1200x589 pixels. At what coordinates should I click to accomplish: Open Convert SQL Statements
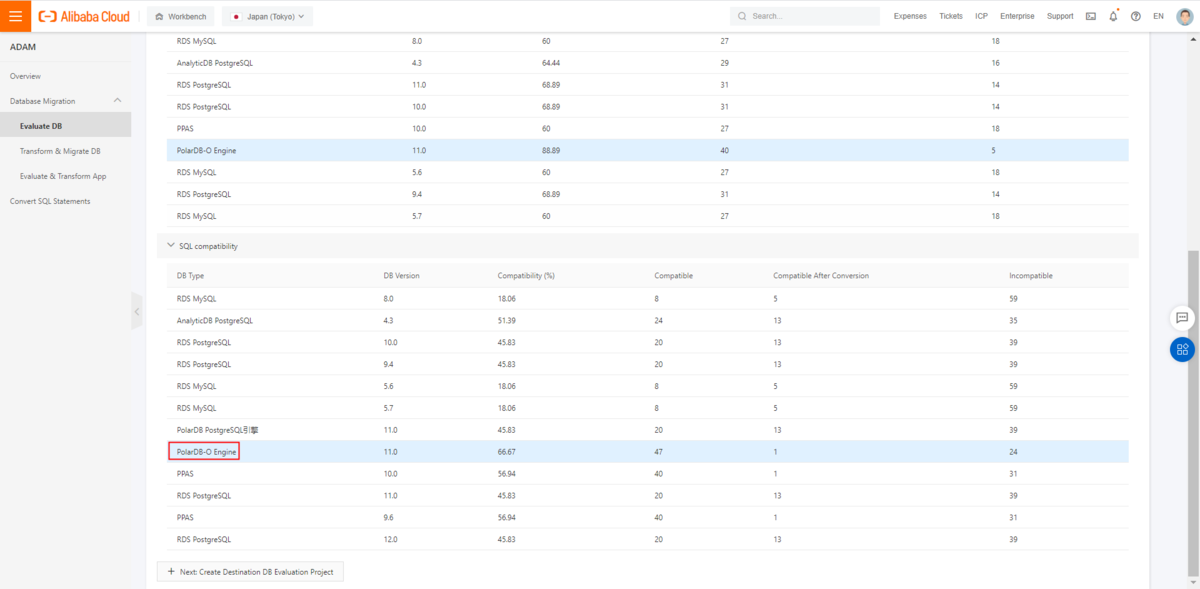coord(50,201)
